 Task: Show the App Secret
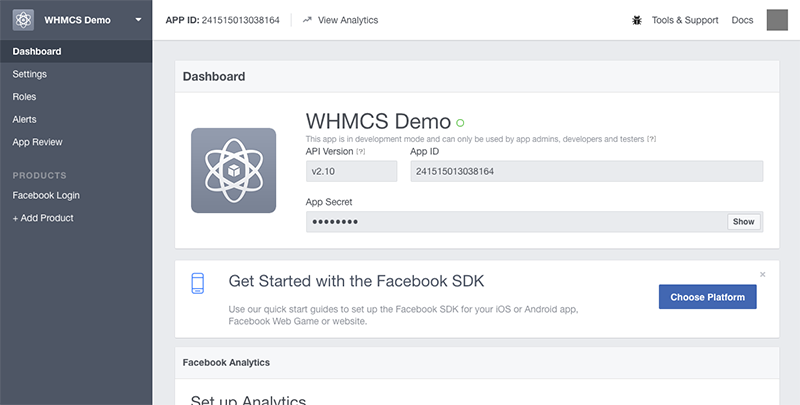743,222
